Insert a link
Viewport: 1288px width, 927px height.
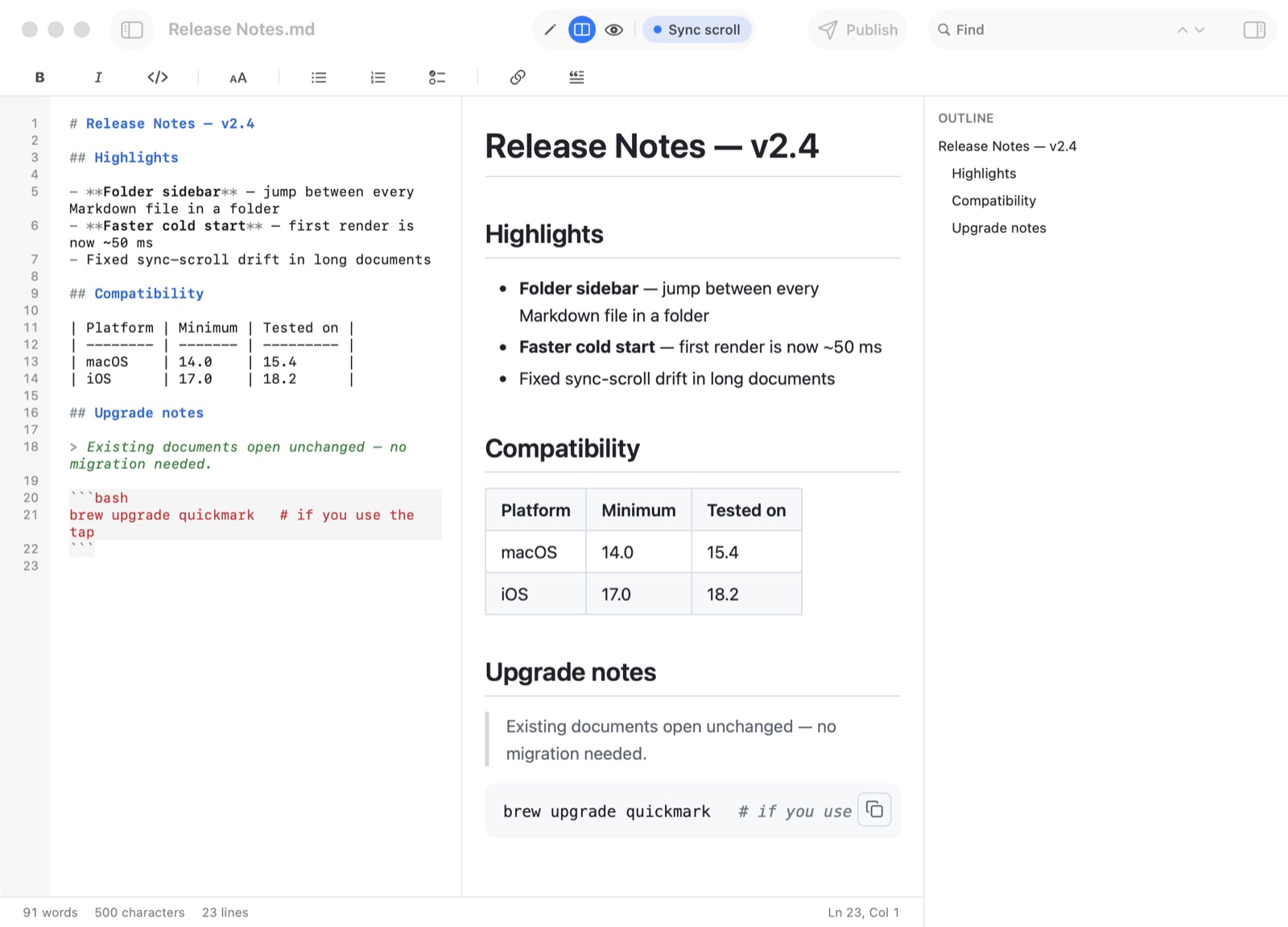(x=518, y=77)
